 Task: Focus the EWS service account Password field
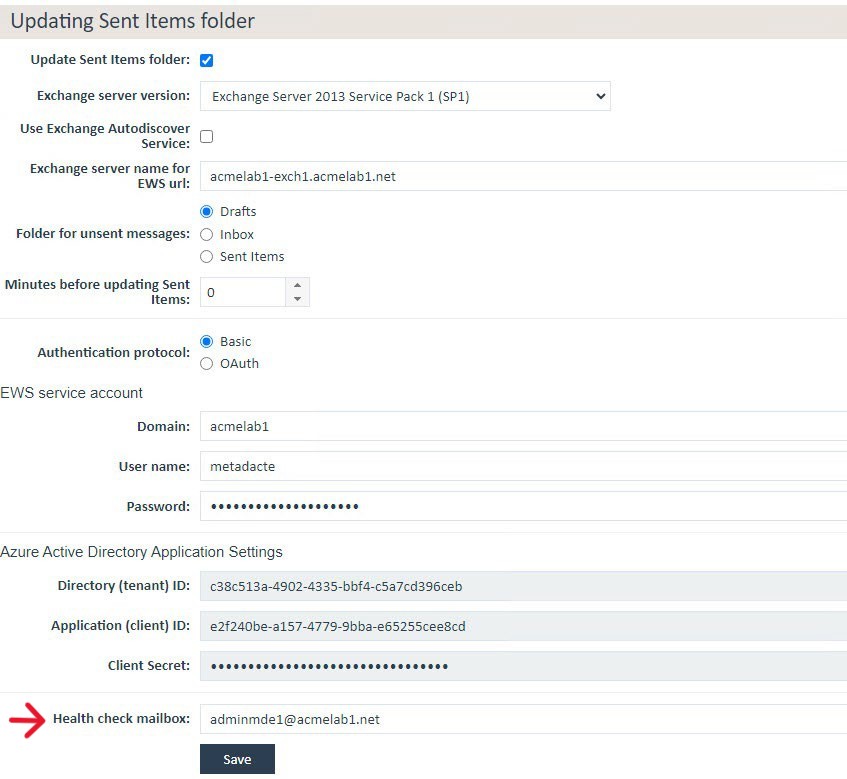[x=520, y=506]
